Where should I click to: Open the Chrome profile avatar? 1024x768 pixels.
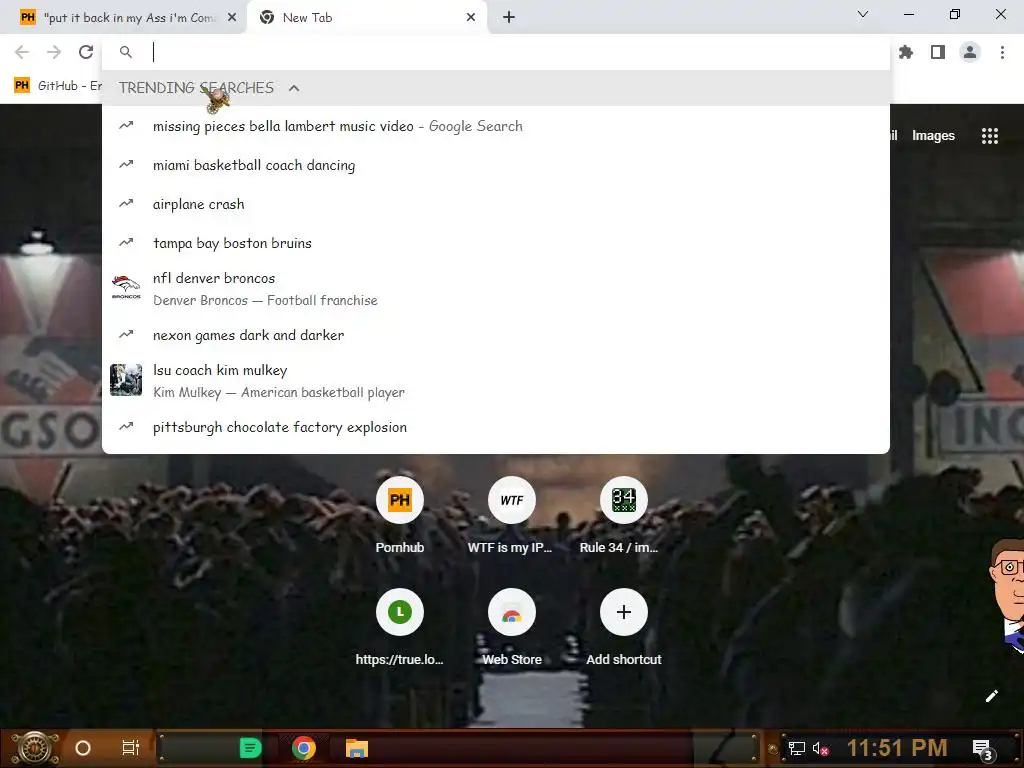click(970, 52)
